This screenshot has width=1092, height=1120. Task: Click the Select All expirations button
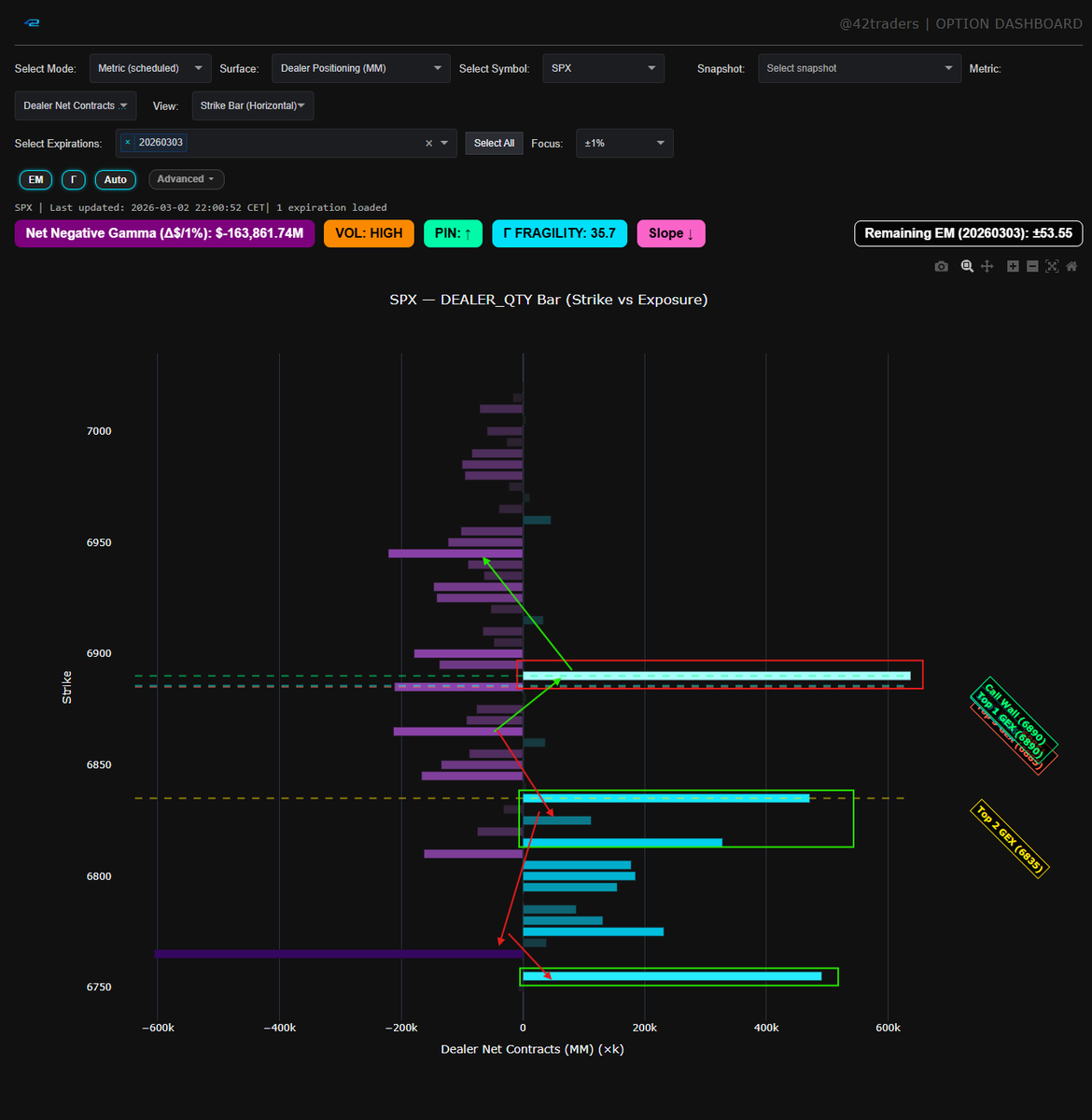click(494, 143)
